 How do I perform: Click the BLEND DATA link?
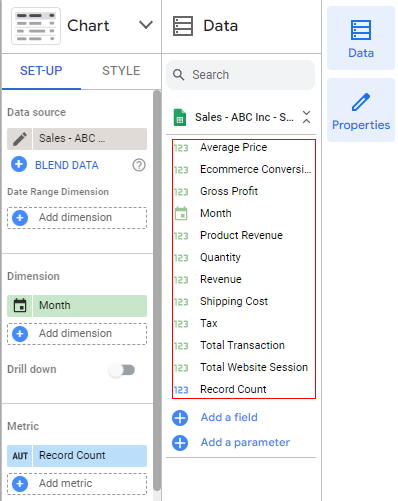tap(67, 165)
